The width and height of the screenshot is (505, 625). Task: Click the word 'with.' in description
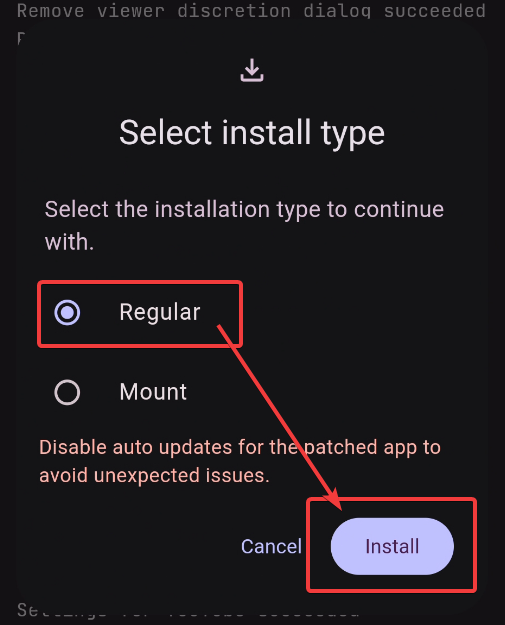click(69, 242)
